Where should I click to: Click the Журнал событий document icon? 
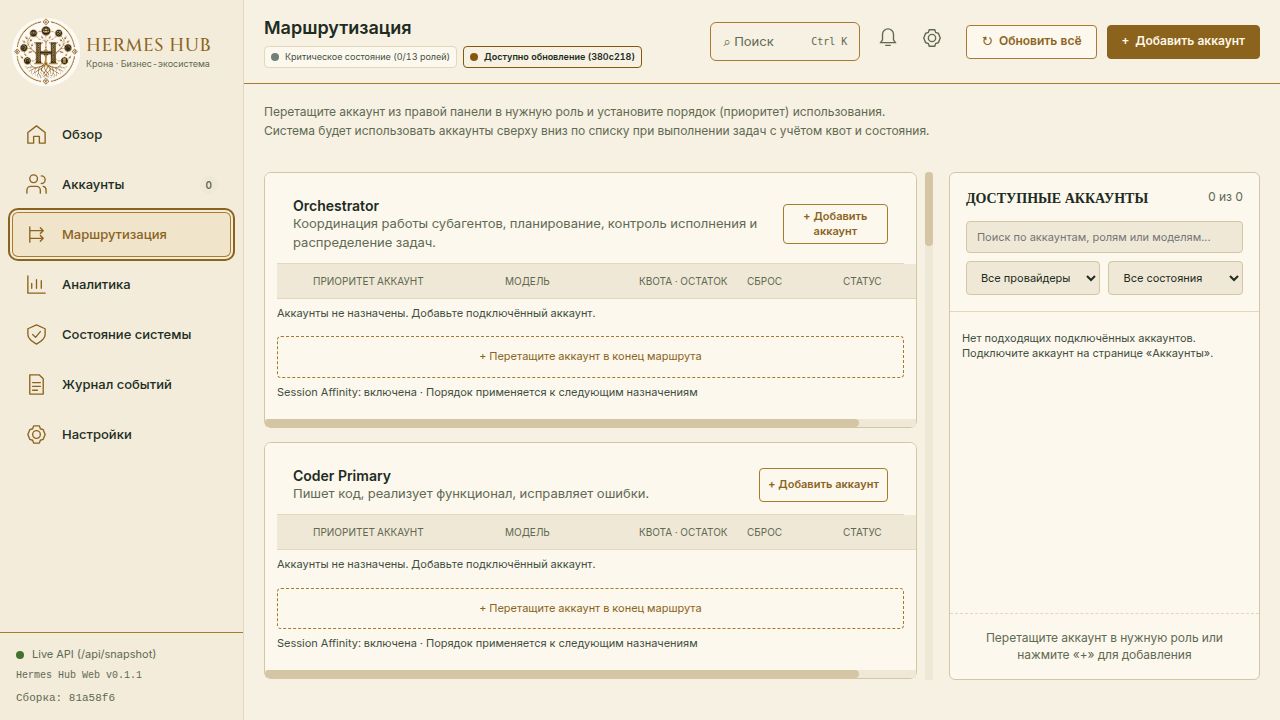pos(36,385)
